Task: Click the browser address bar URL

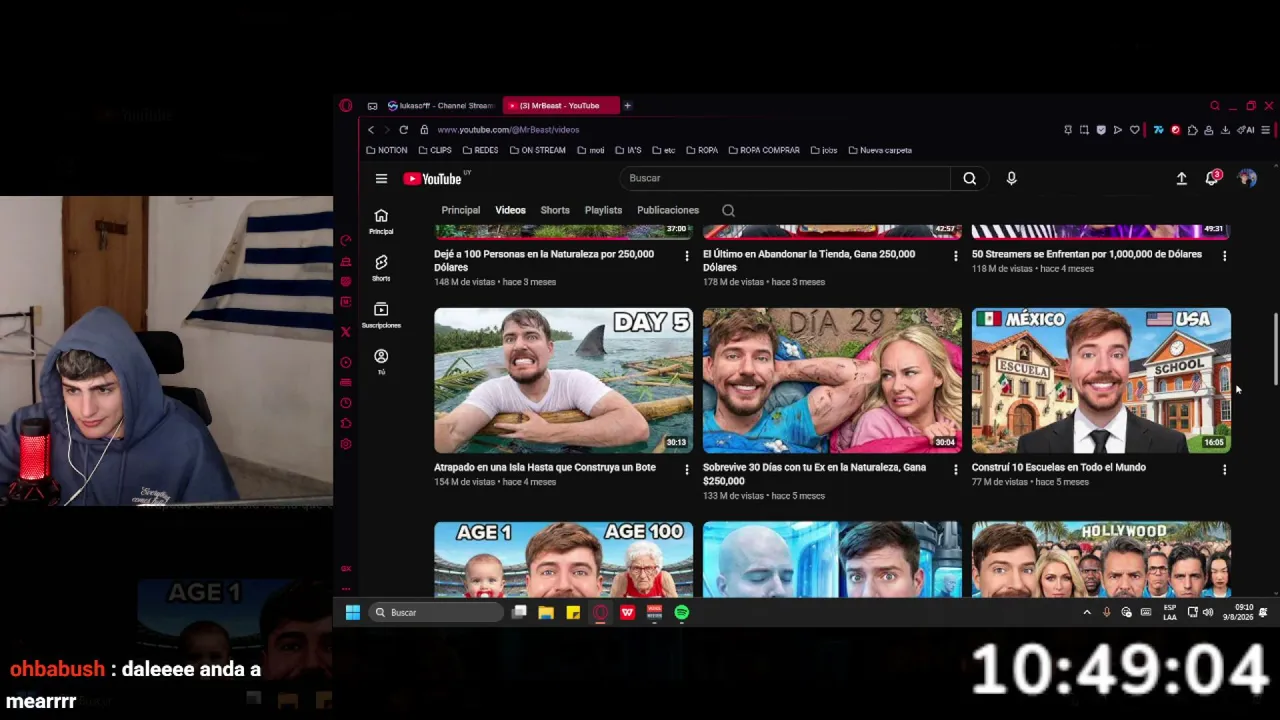Action: [508, 129]
